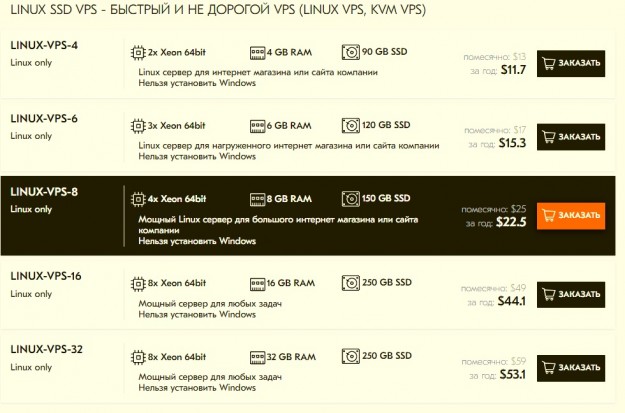Order the LINUX-VPS-4 plan with ЗАКАЗАТЬ button
625x413 pixels.
click(570, 64)
